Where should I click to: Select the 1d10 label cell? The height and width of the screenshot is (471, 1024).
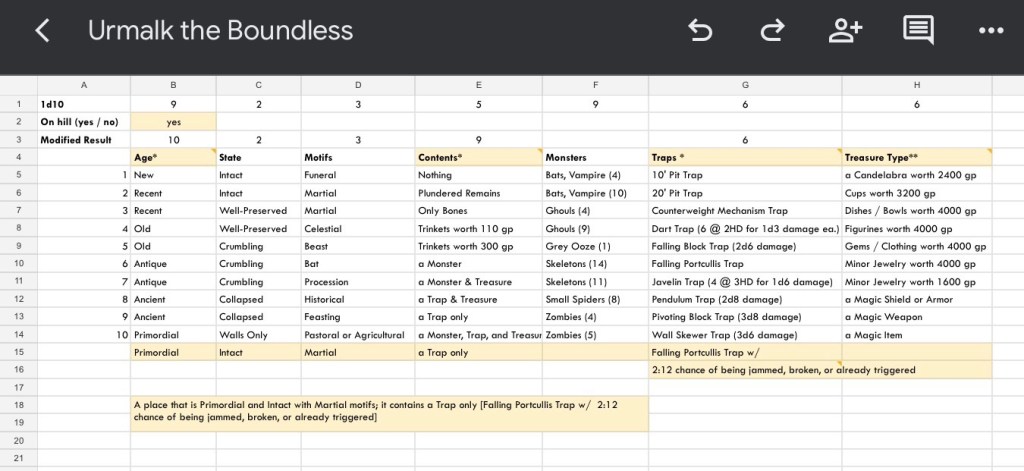pos(84,104)
